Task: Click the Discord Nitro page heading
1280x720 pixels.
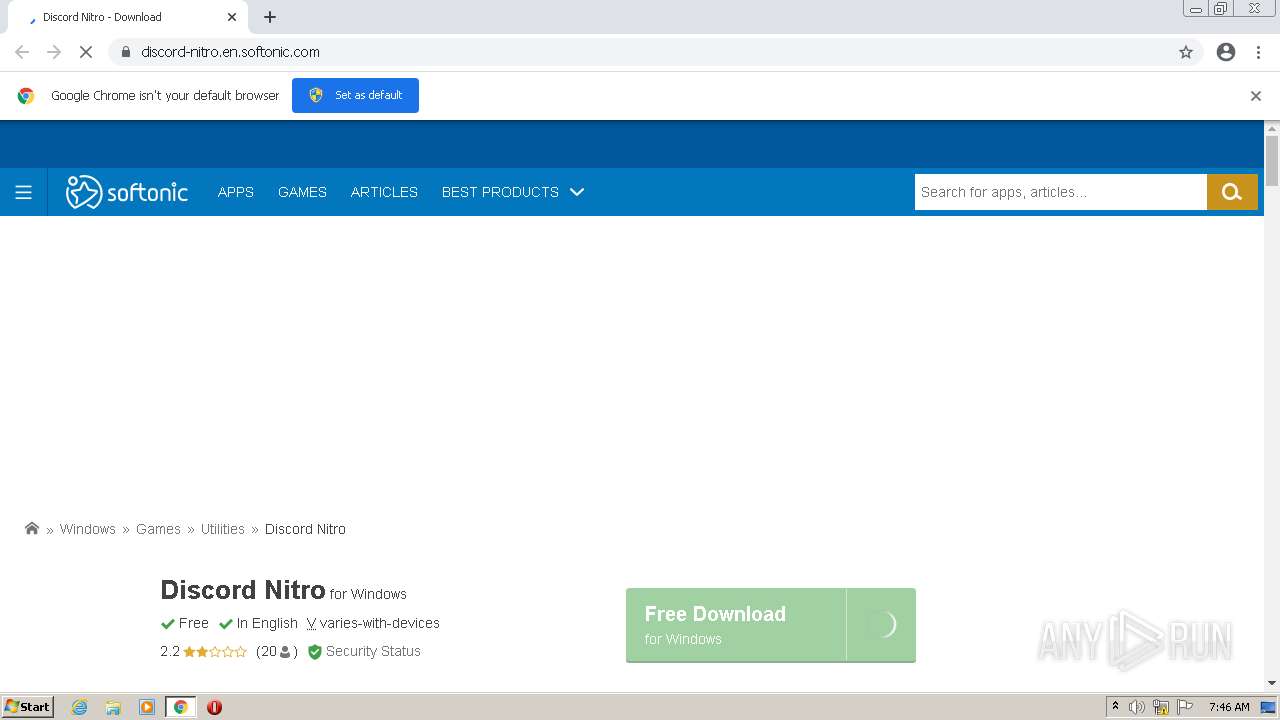Action: coord(243,590)
